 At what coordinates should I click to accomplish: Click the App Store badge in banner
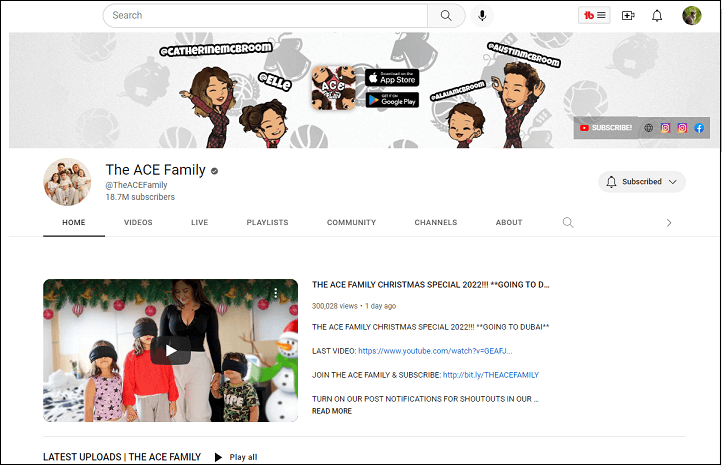tap(392, 78)
